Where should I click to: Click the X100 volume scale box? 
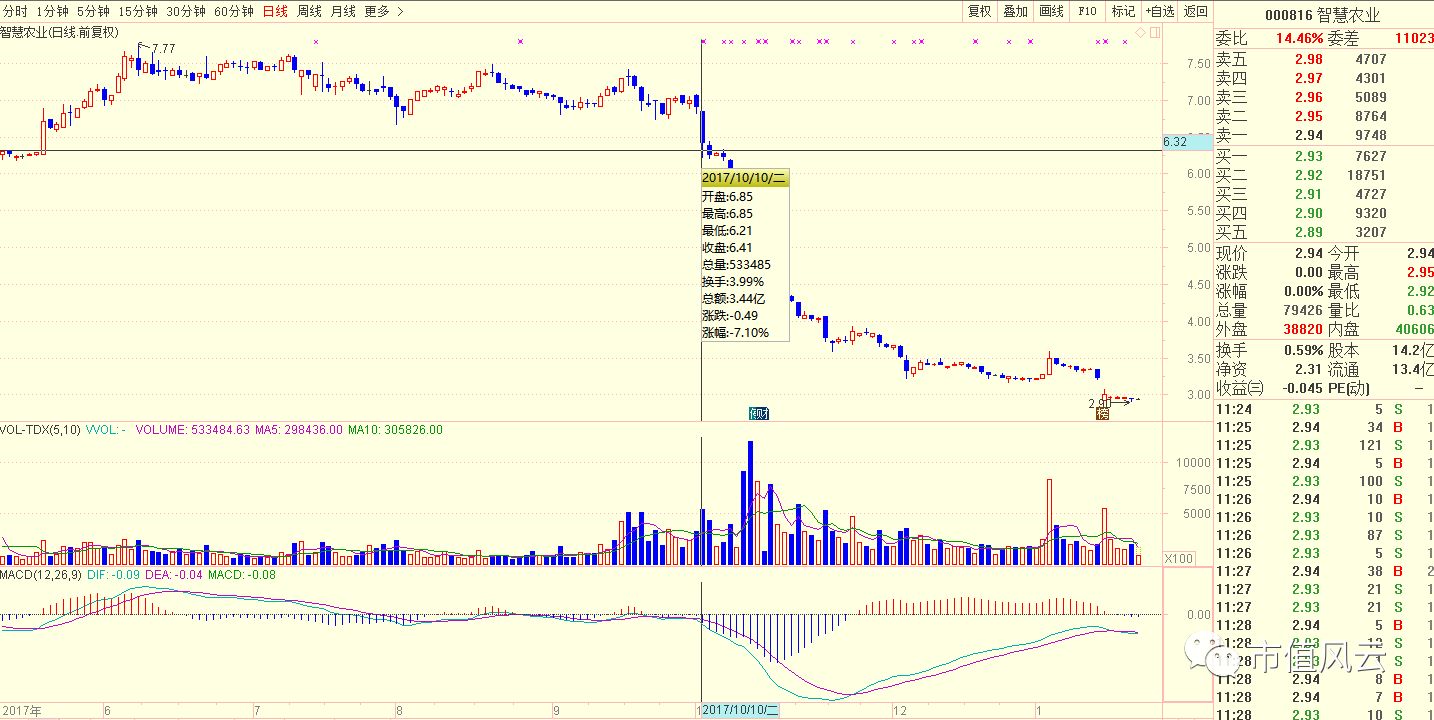tap(1180, 558)
